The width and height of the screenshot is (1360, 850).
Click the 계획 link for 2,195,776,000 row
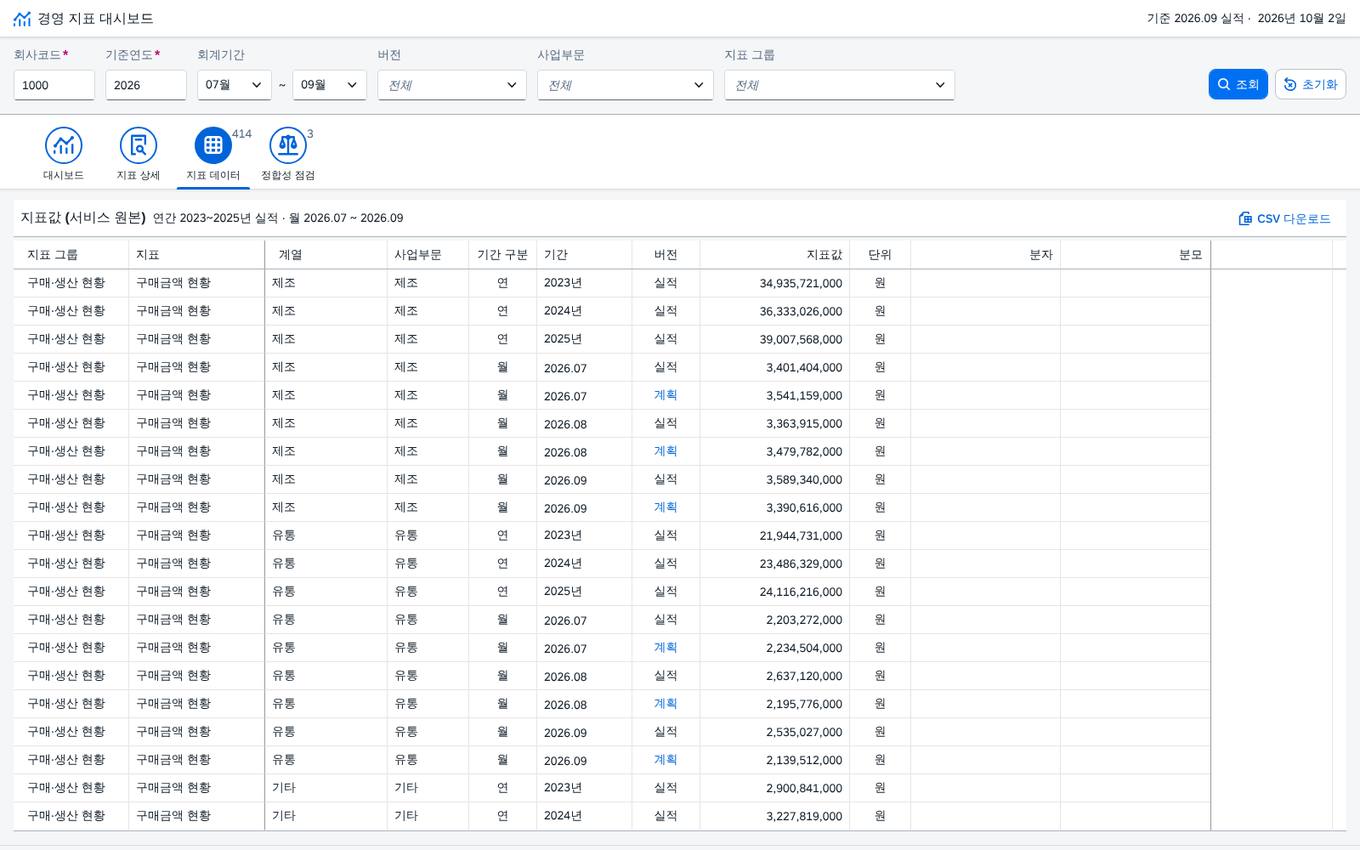tap(665, 703)
